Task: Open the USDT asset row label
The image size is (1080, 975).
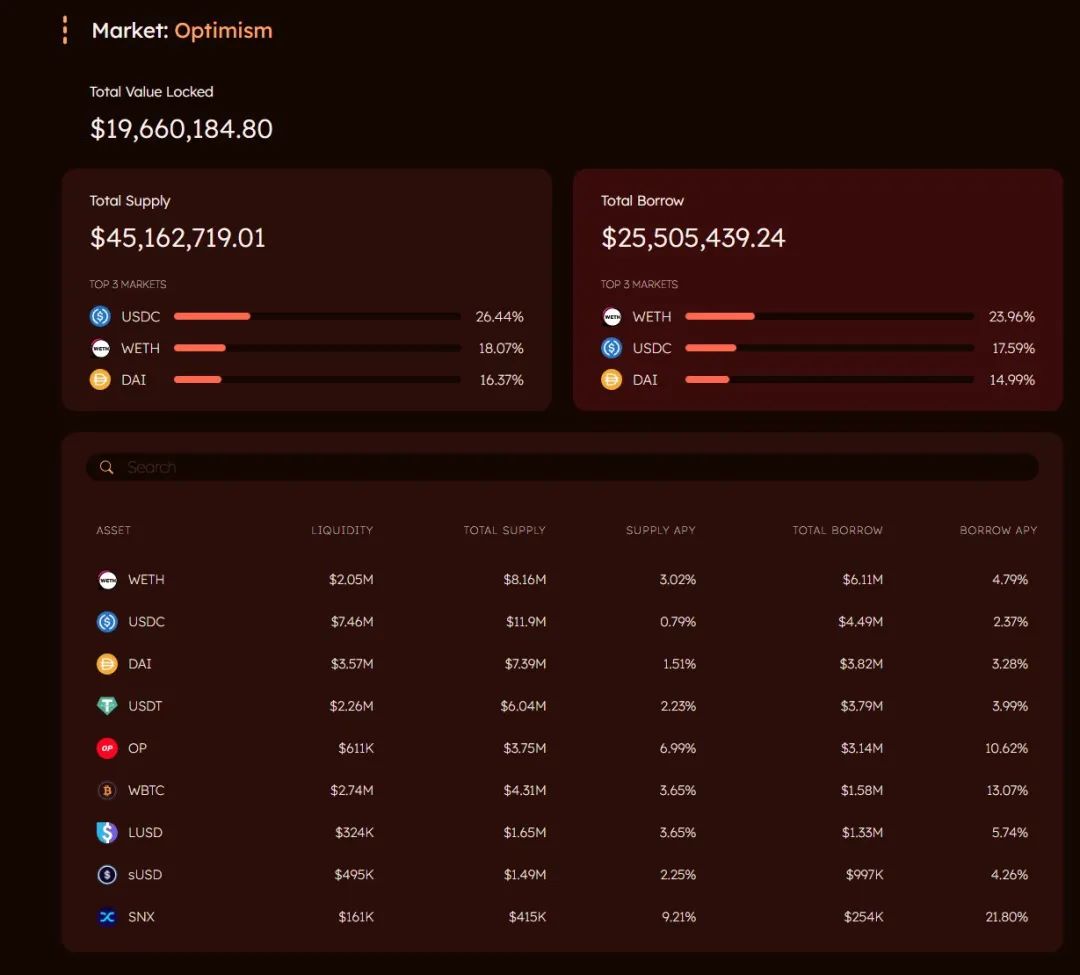Action: pos(145,706)
